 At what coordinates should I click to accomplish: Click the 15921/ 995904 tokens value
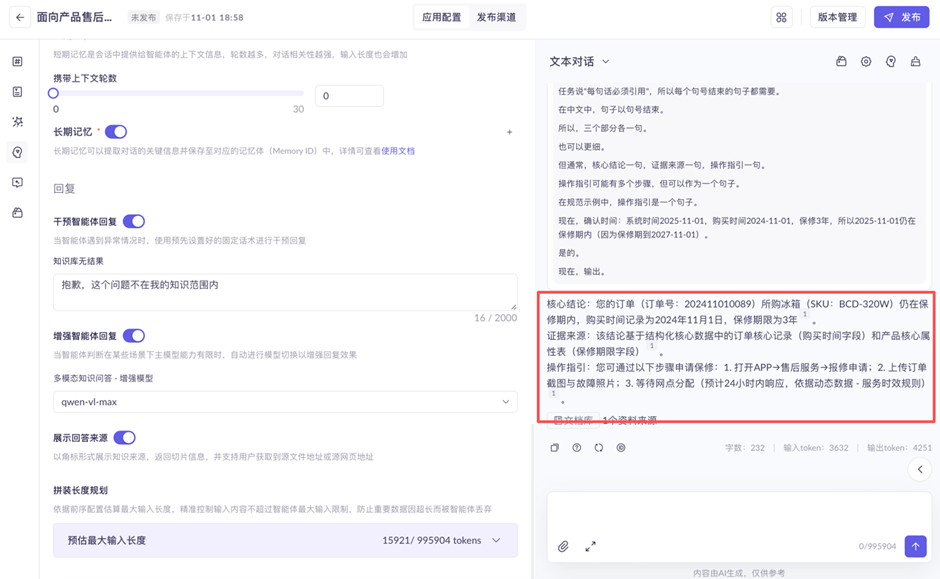[432, 540]
